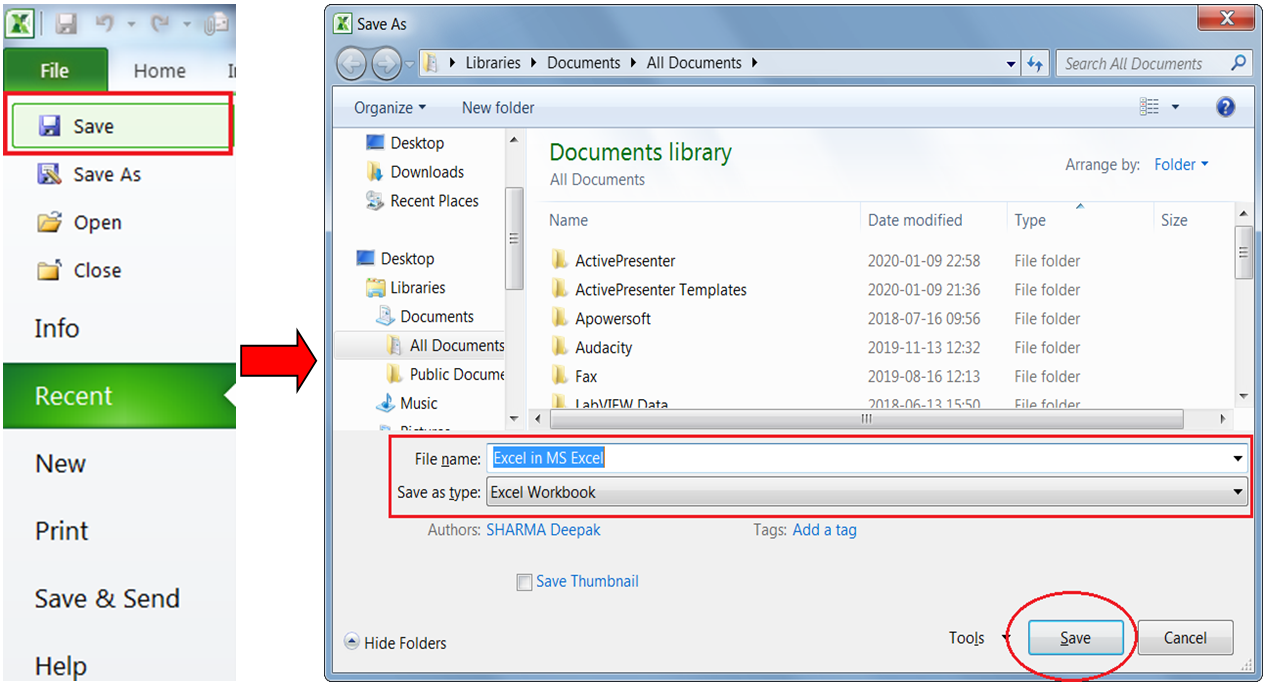This screenshot has width=1268, height=686.
Task: Switch to the Home ribbon tab
Action: 160,71
